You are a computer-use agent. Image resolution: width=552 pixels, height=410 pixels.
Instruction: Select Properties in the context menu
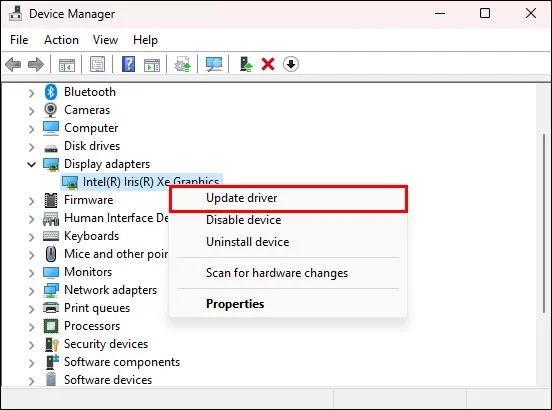235,304
